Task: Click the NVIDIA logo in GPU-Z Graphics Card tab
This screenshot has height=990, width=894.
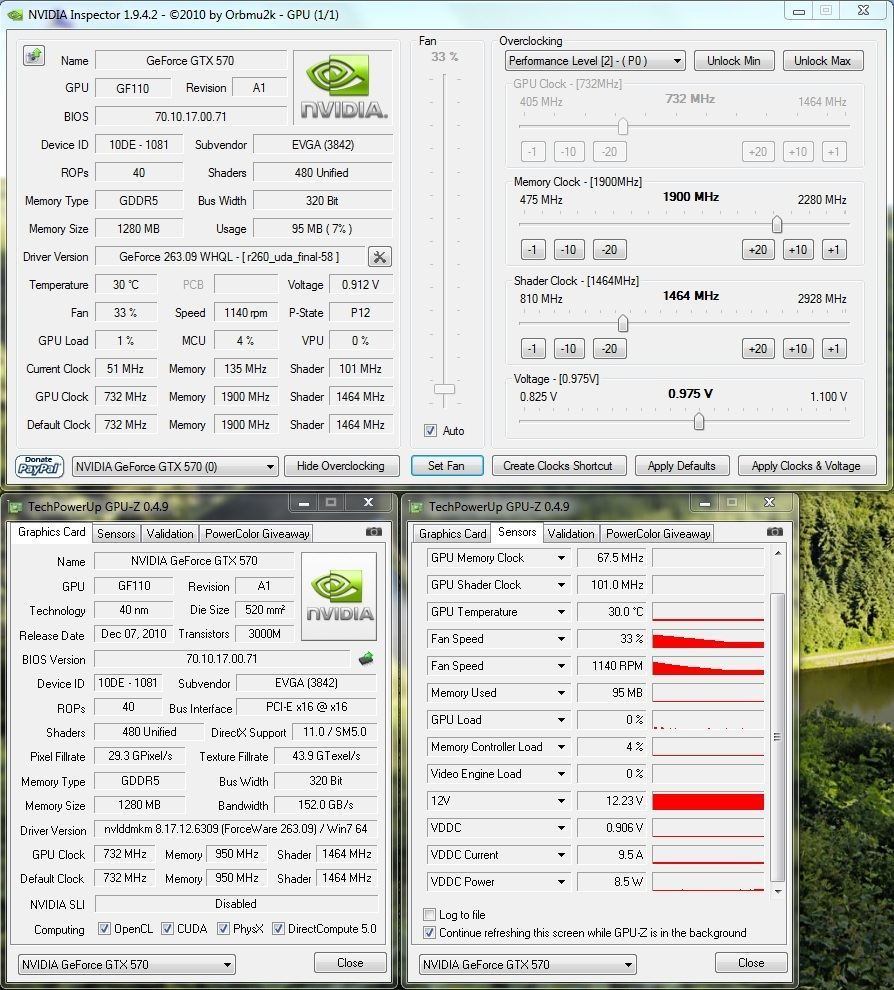Action: 340,597
